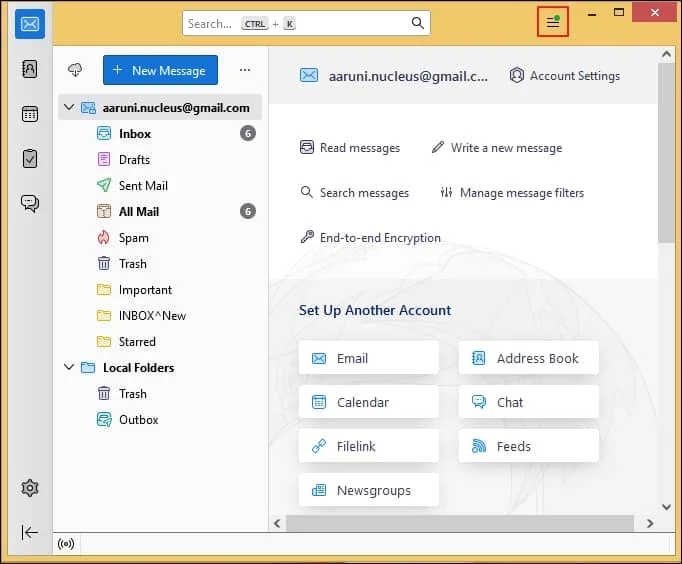This screenshot has height=564, width=682.
Task: Collapse the spaces toolbar arrow
Action: pyautogui.click(x=30, y=532)
